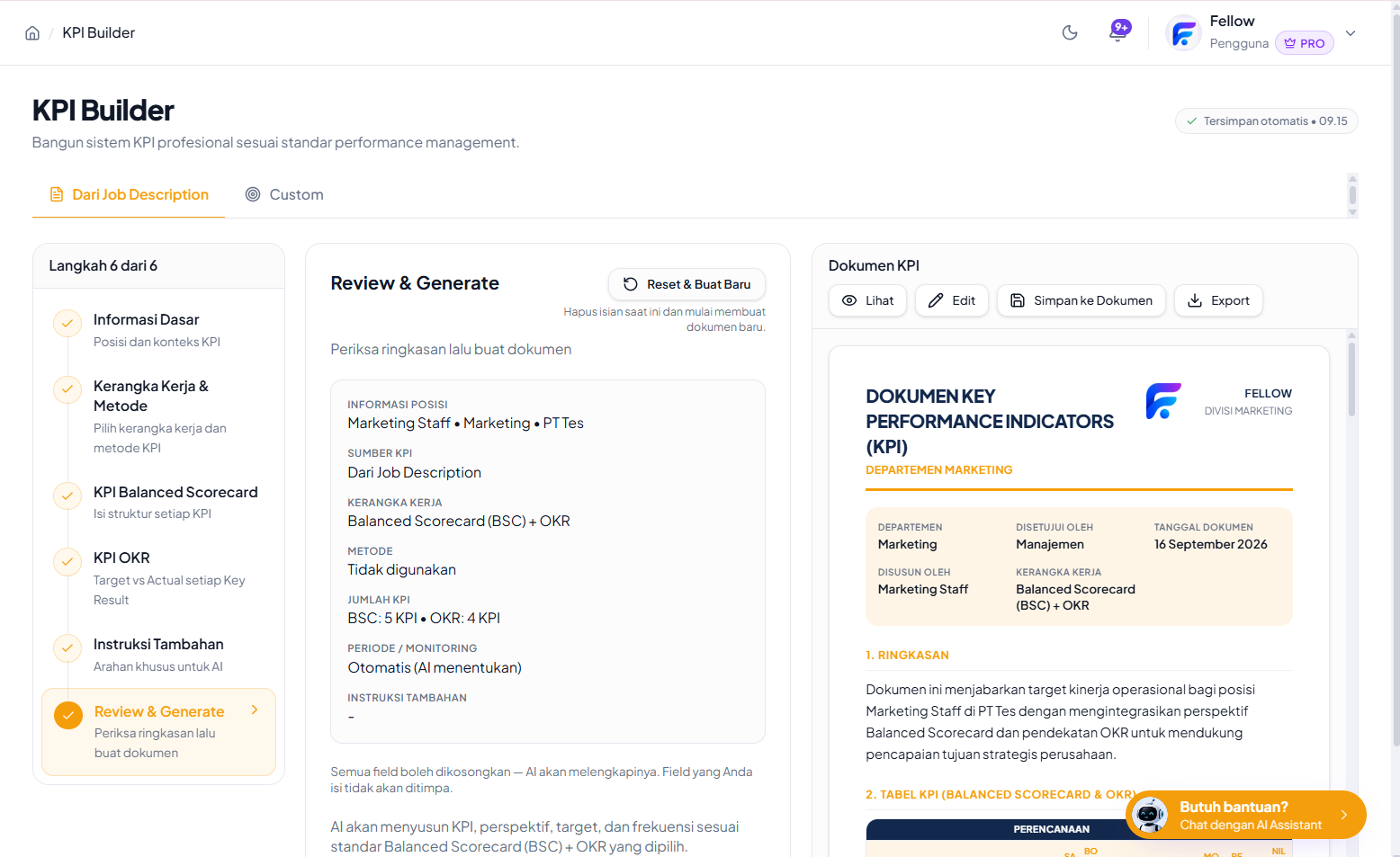The height and width of the screenshot is (857, 1400).
Task: Click Reset & Buat Baru button
Action: click(687, 284)
